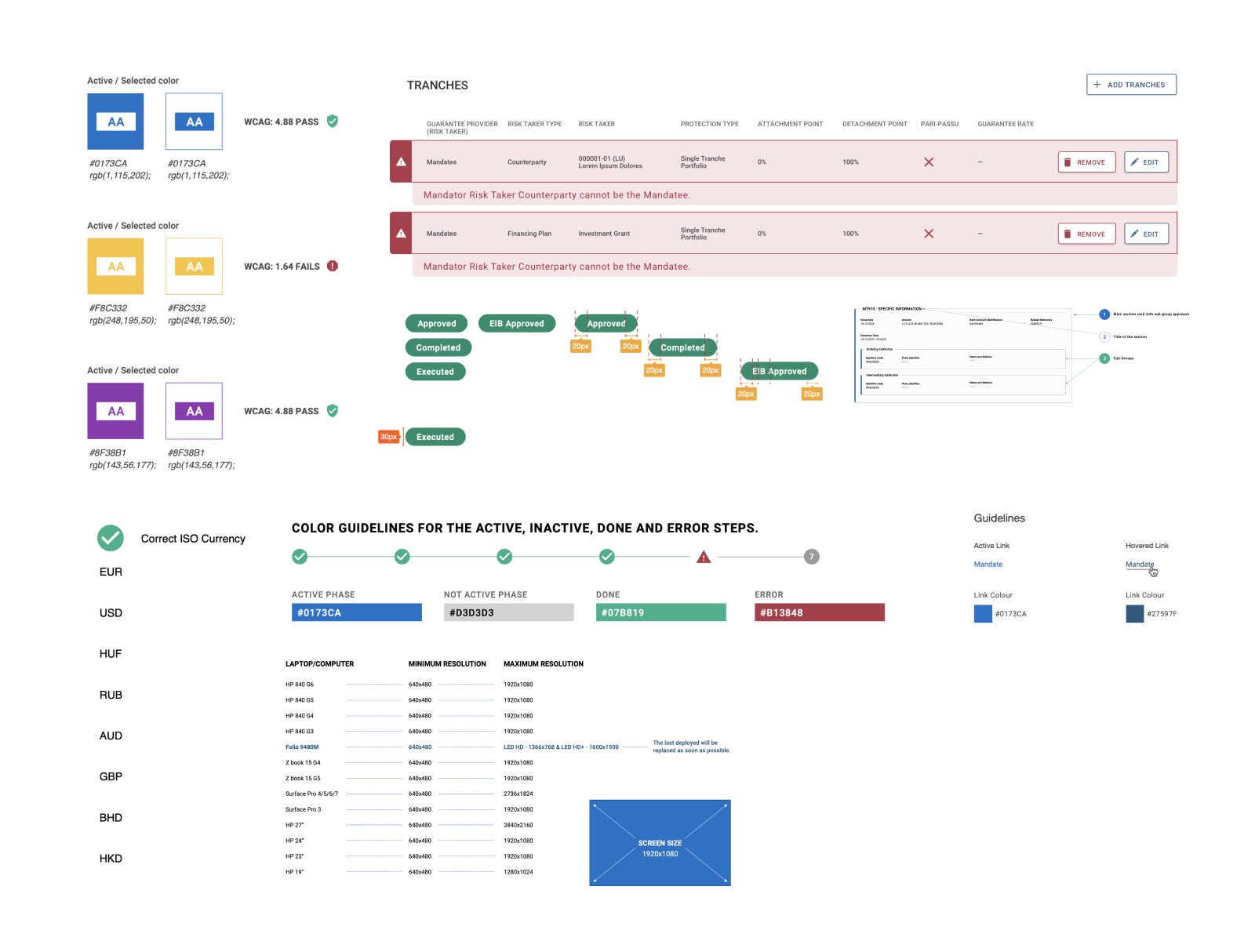This screenshot has width=1255, height=952.
Task: Click the Guarantee Rate column header
Action: coord(1006,124)
